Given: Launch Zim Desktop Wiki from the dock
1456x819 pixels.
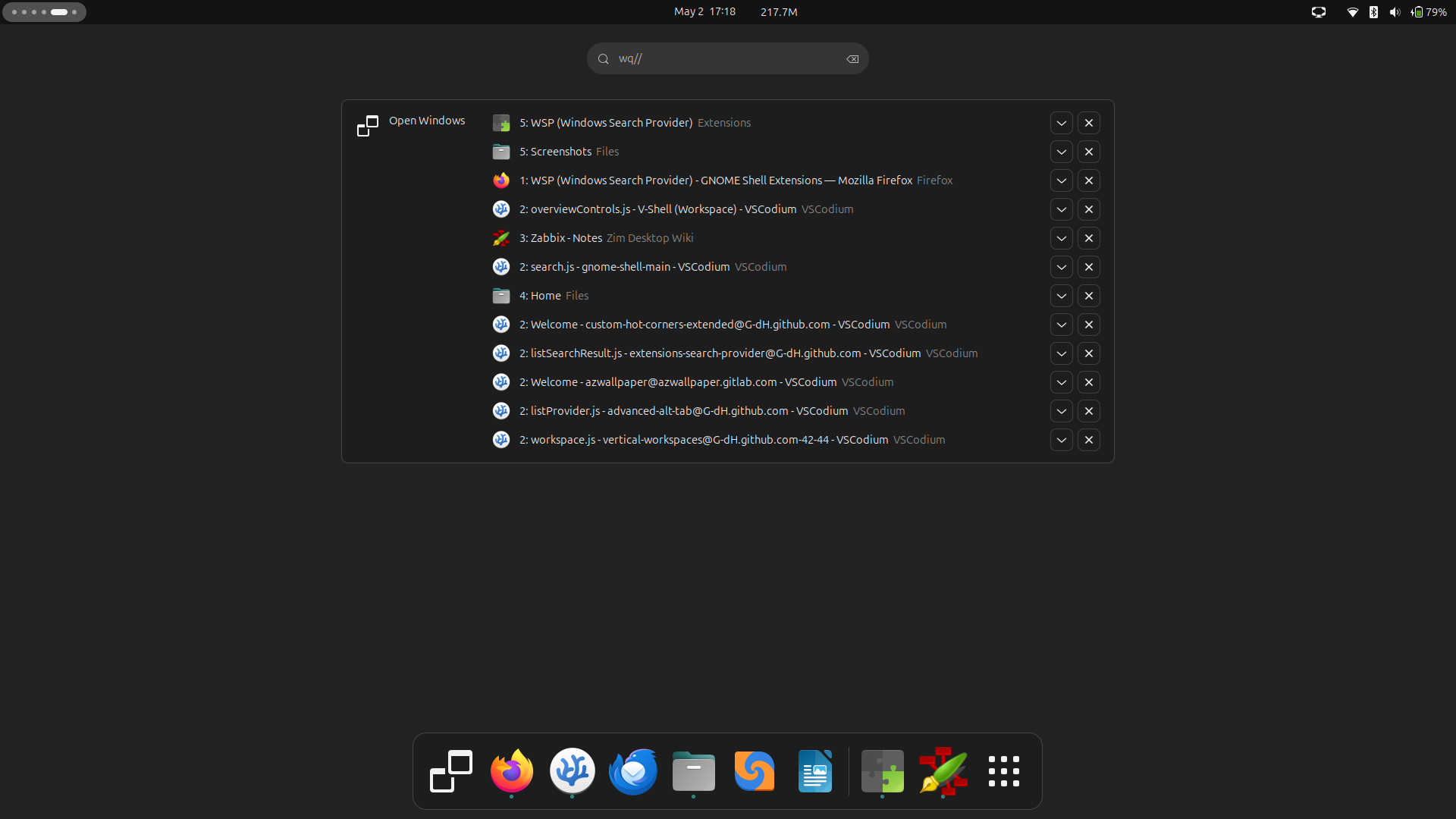Looking at the screenshot, I should pyautogui.click(x=943, y=771).
